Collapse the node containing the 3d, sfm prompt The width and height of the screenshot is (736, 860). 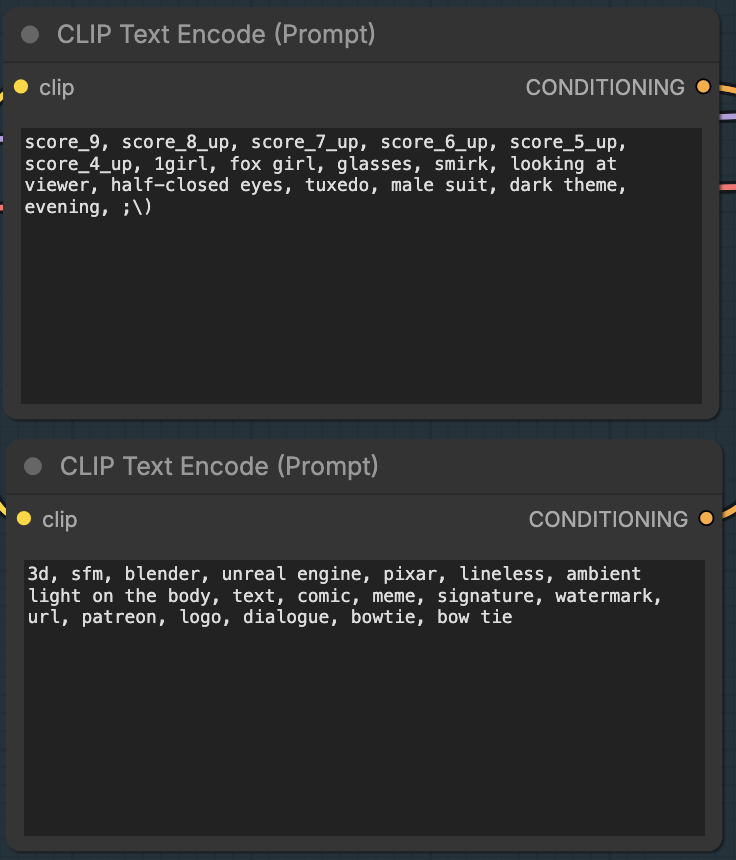(x=33, y=467)
